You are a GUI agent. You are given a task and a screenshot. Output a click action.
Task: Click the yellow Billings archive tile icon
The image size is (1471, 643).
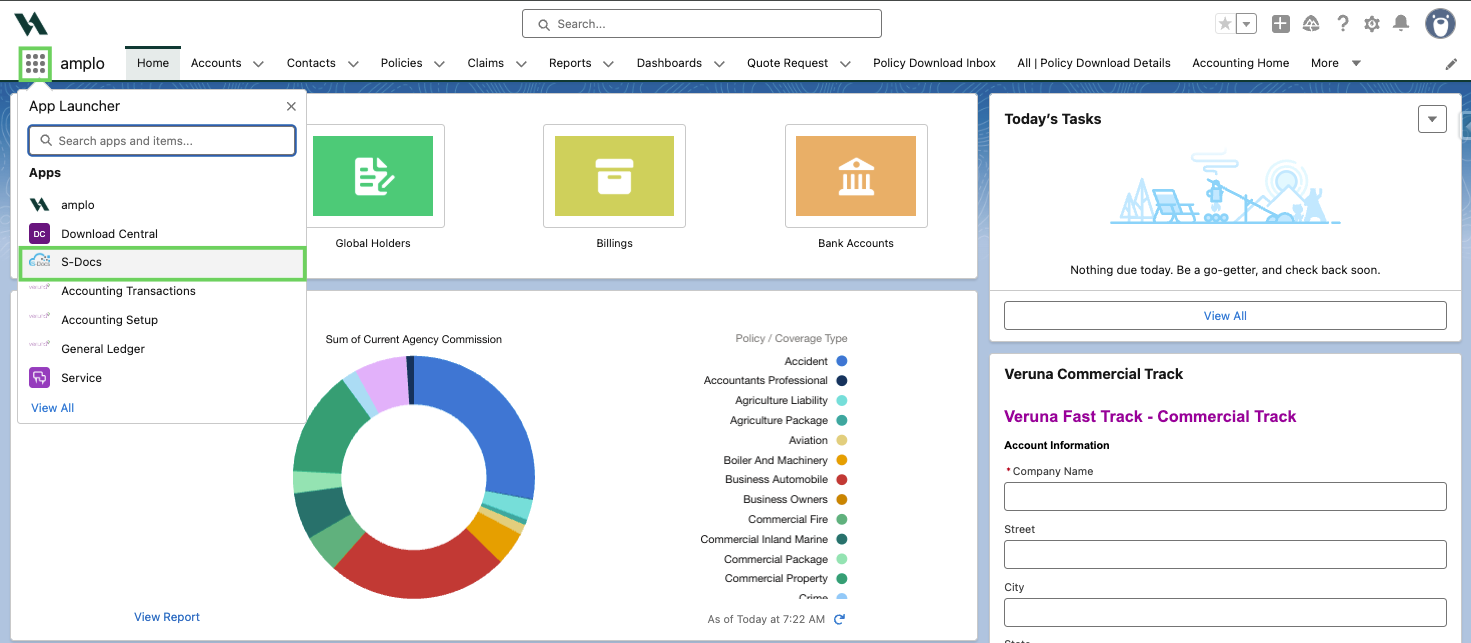click(x=614, y=176)
